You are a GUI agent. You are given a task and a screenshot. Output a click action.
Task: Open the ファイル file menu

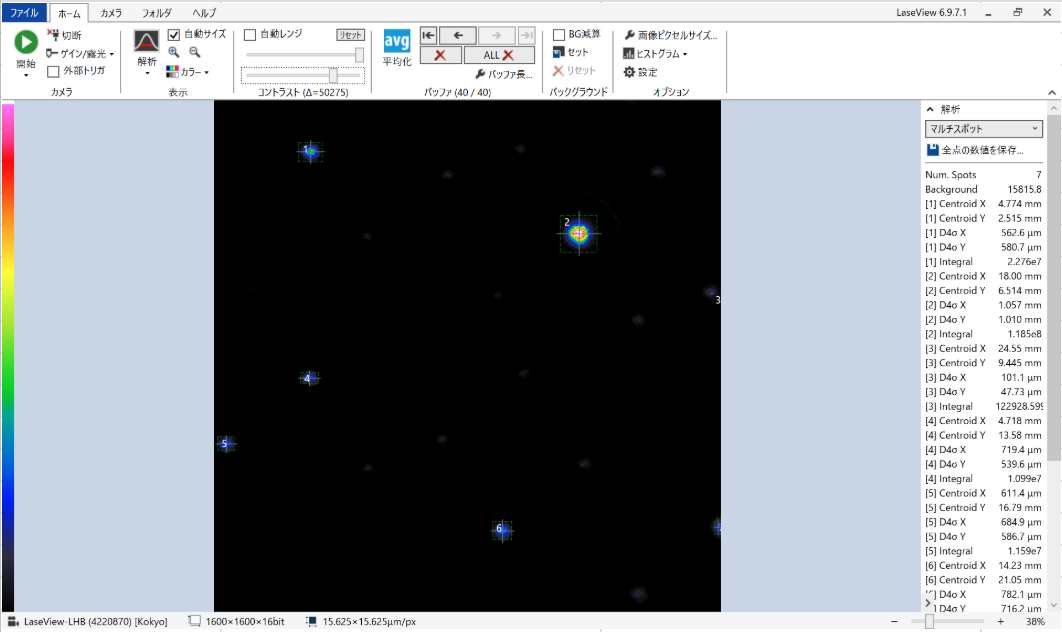tap(24, 13)
